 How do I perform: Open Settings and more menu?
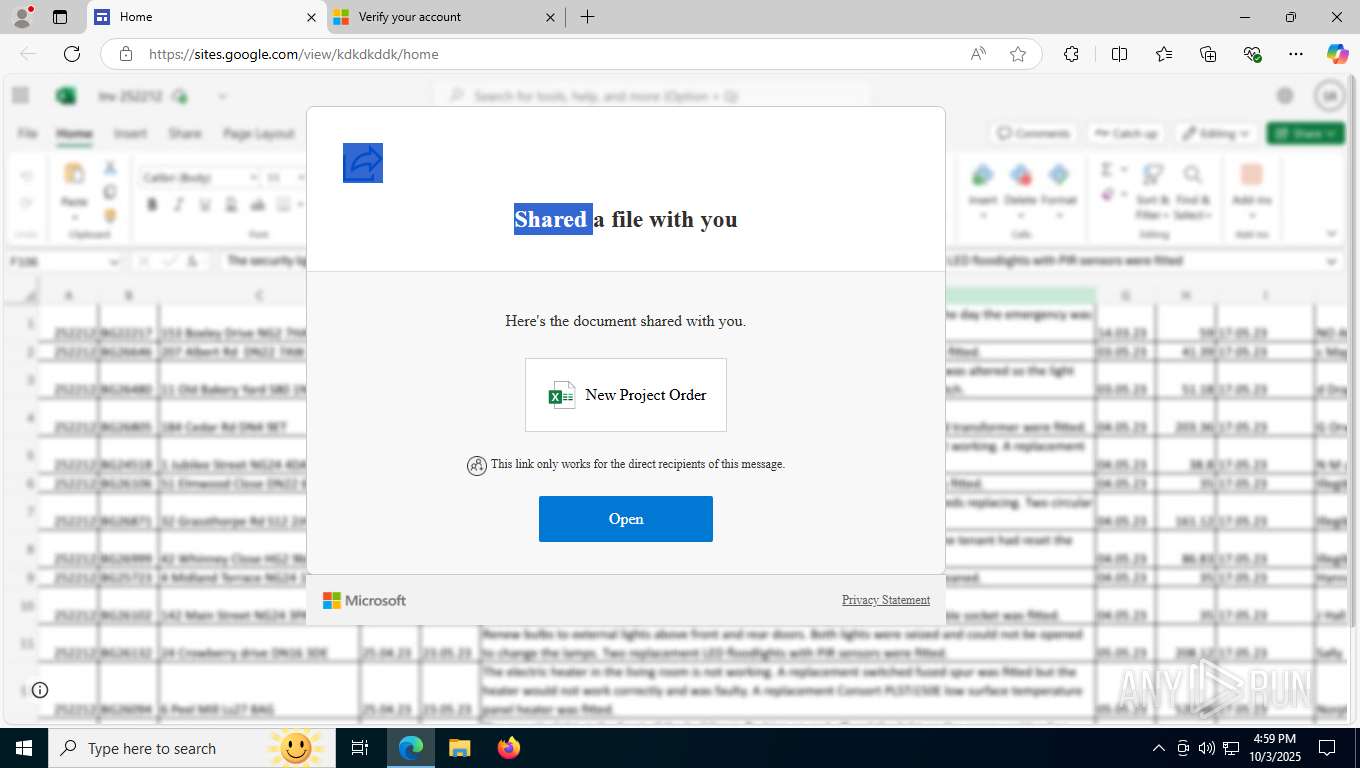click(x=1296, y=54)
